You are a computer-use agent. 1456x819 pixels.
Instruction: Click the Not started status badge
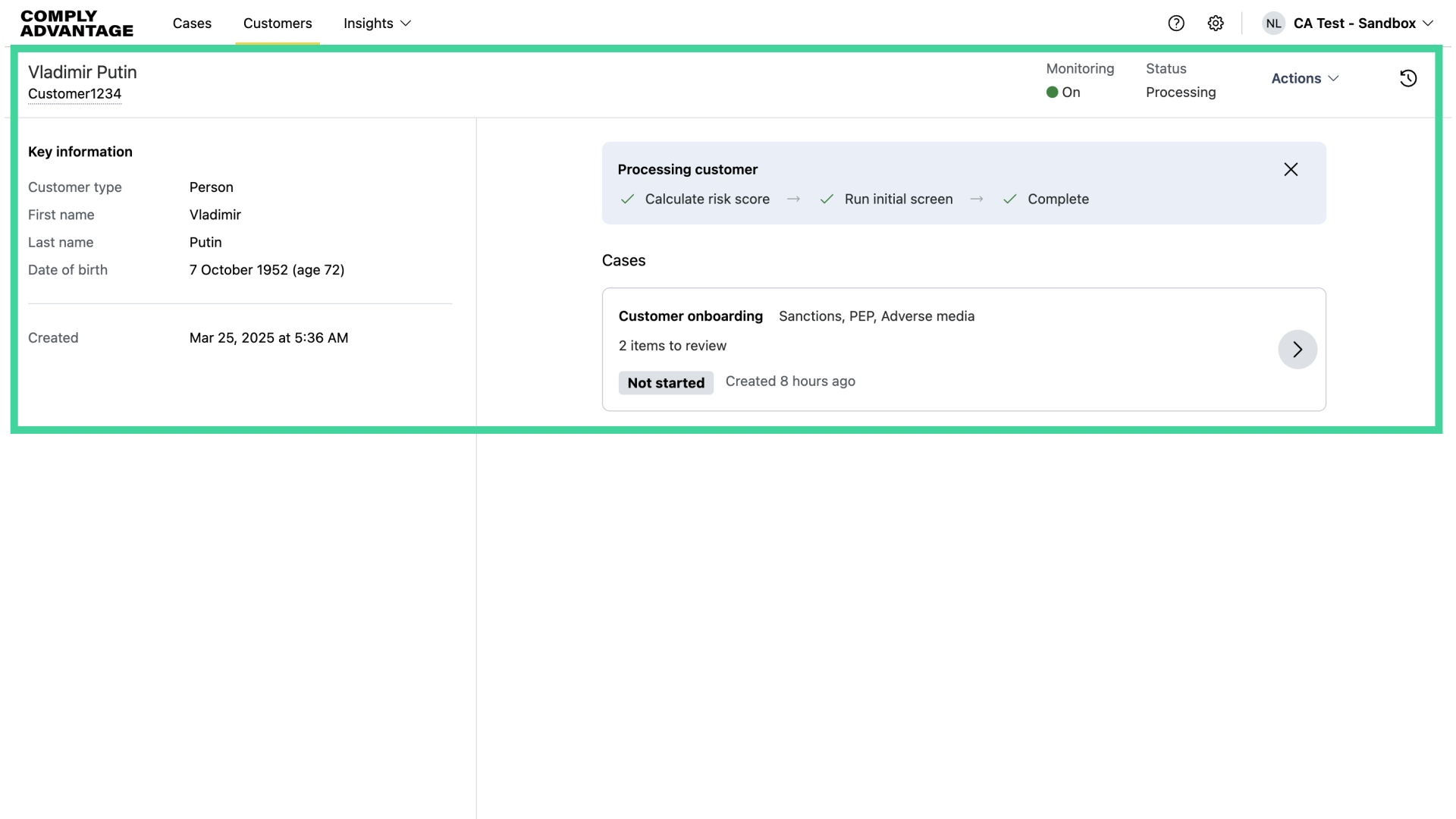coord(665,383)
